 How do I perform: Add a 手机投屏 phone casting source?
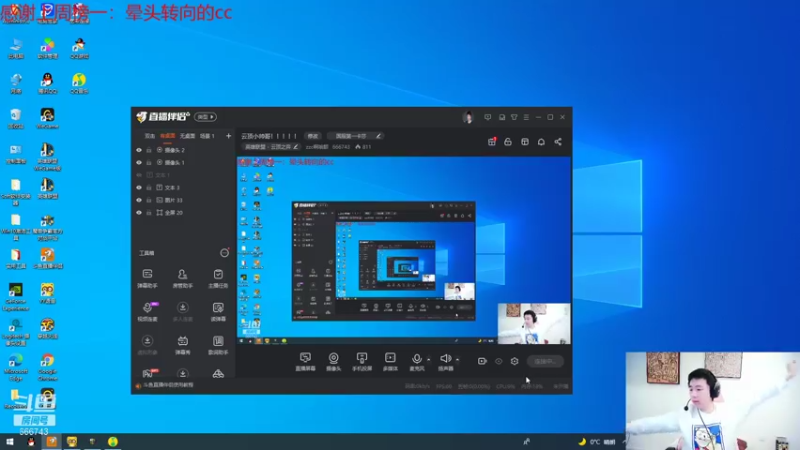click(x=362, y=361)
